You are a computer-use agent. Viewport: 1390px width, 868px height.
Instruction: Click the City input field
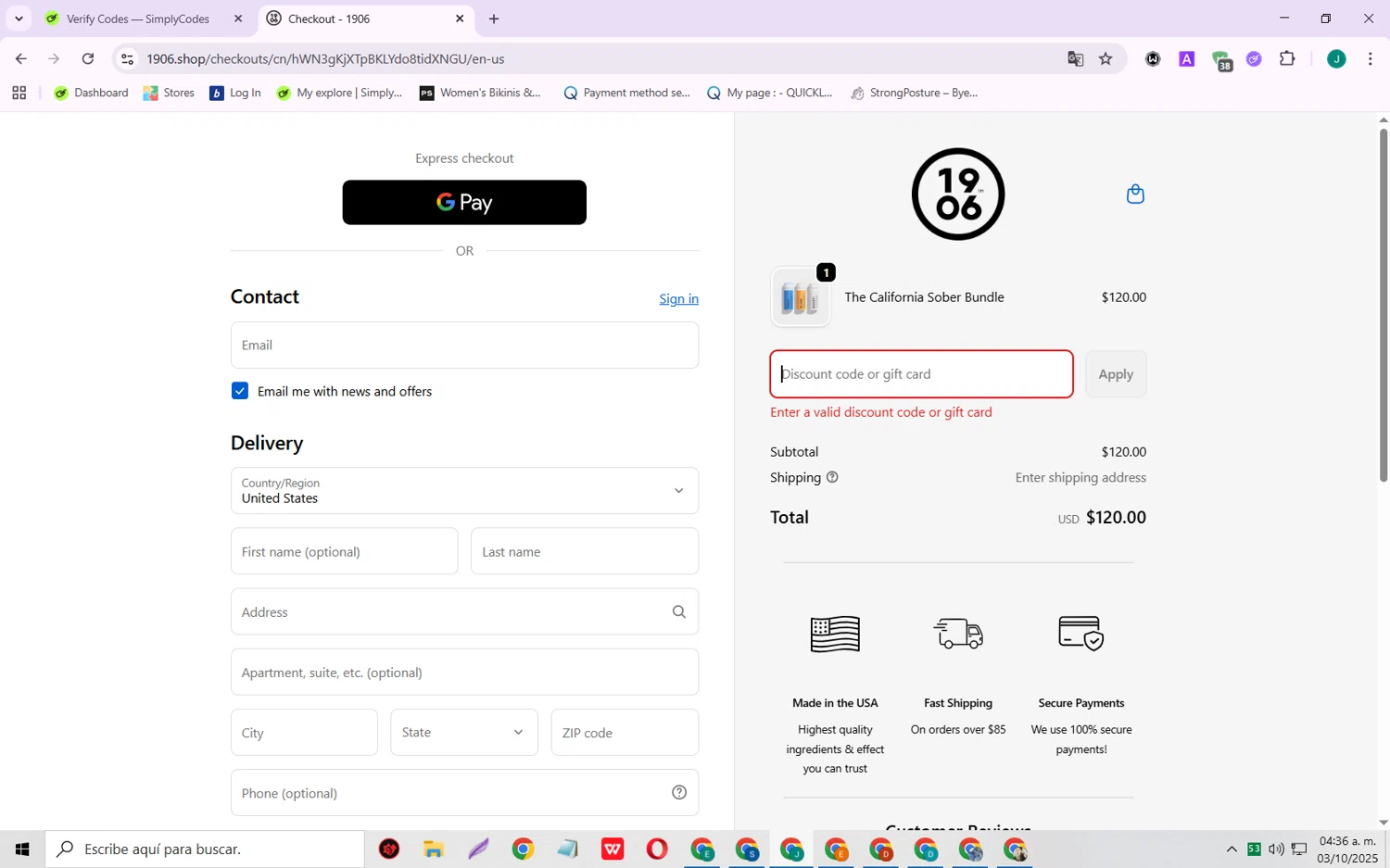tap(304, 732)
